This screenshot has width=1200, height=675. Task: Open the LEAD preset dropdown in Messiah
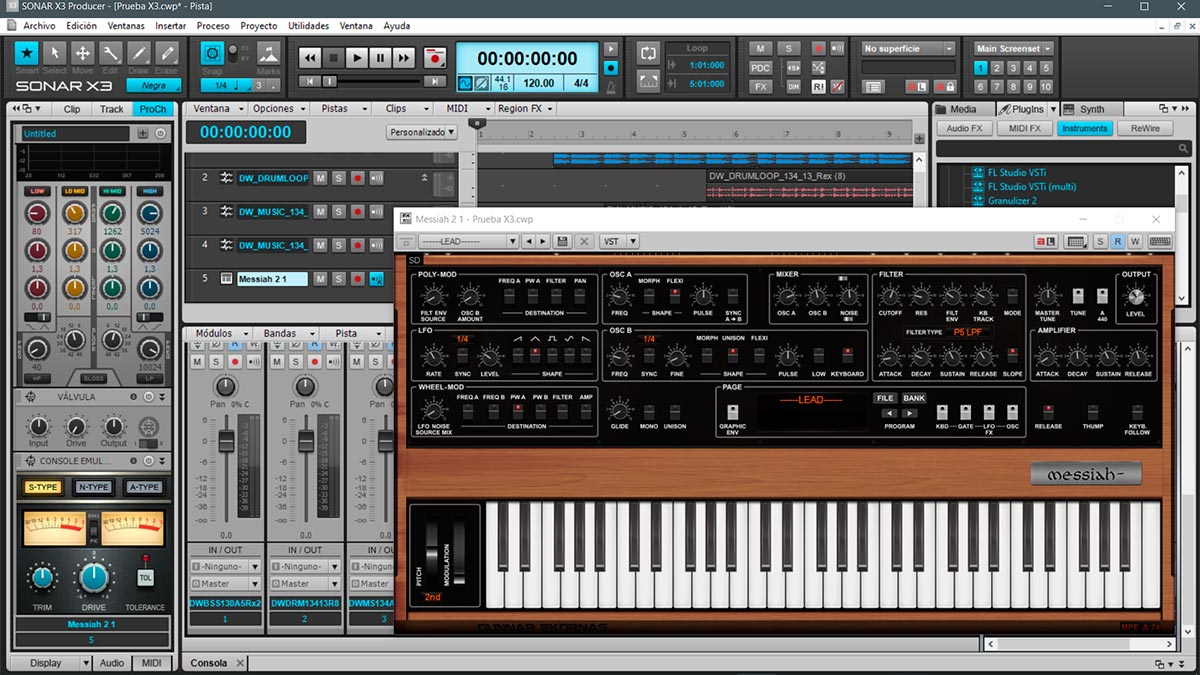coord(468,241)
